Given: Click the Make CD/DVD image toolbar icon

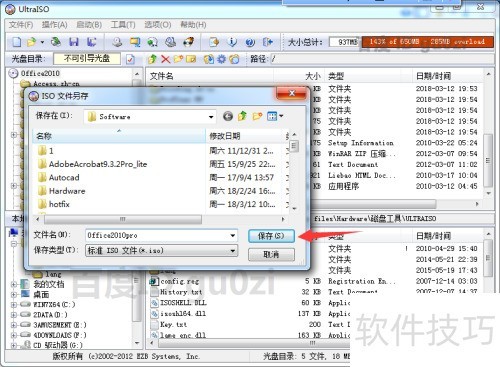Looking at the screenshot, I should 117,42.
